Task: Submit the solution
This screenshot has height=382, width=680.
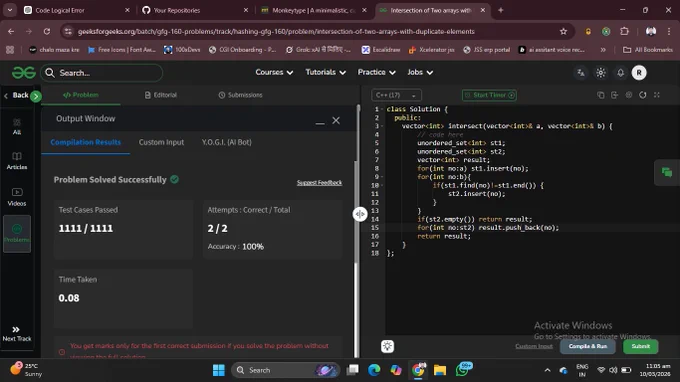Action: [x=641, y=346]
